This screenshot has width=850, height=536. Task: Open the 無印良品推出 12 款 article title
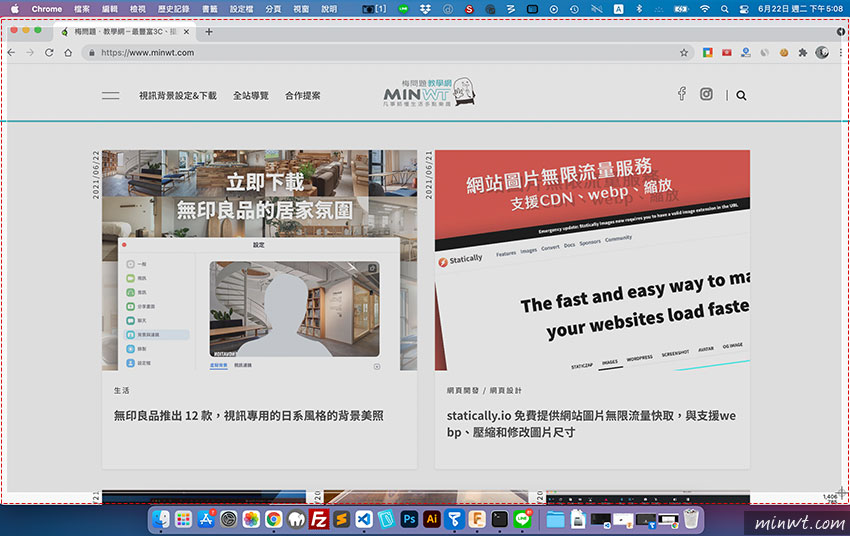coord(248,416)
